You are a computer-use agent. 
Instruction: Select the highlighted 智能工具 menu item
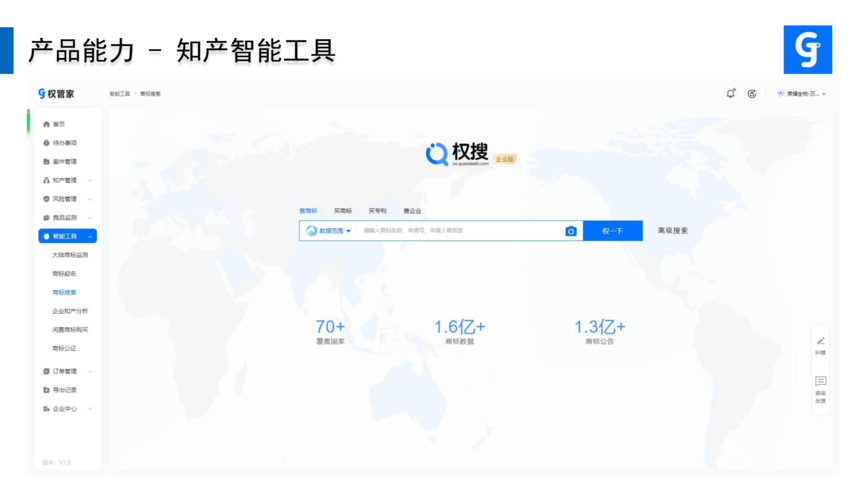pos(67,236)
